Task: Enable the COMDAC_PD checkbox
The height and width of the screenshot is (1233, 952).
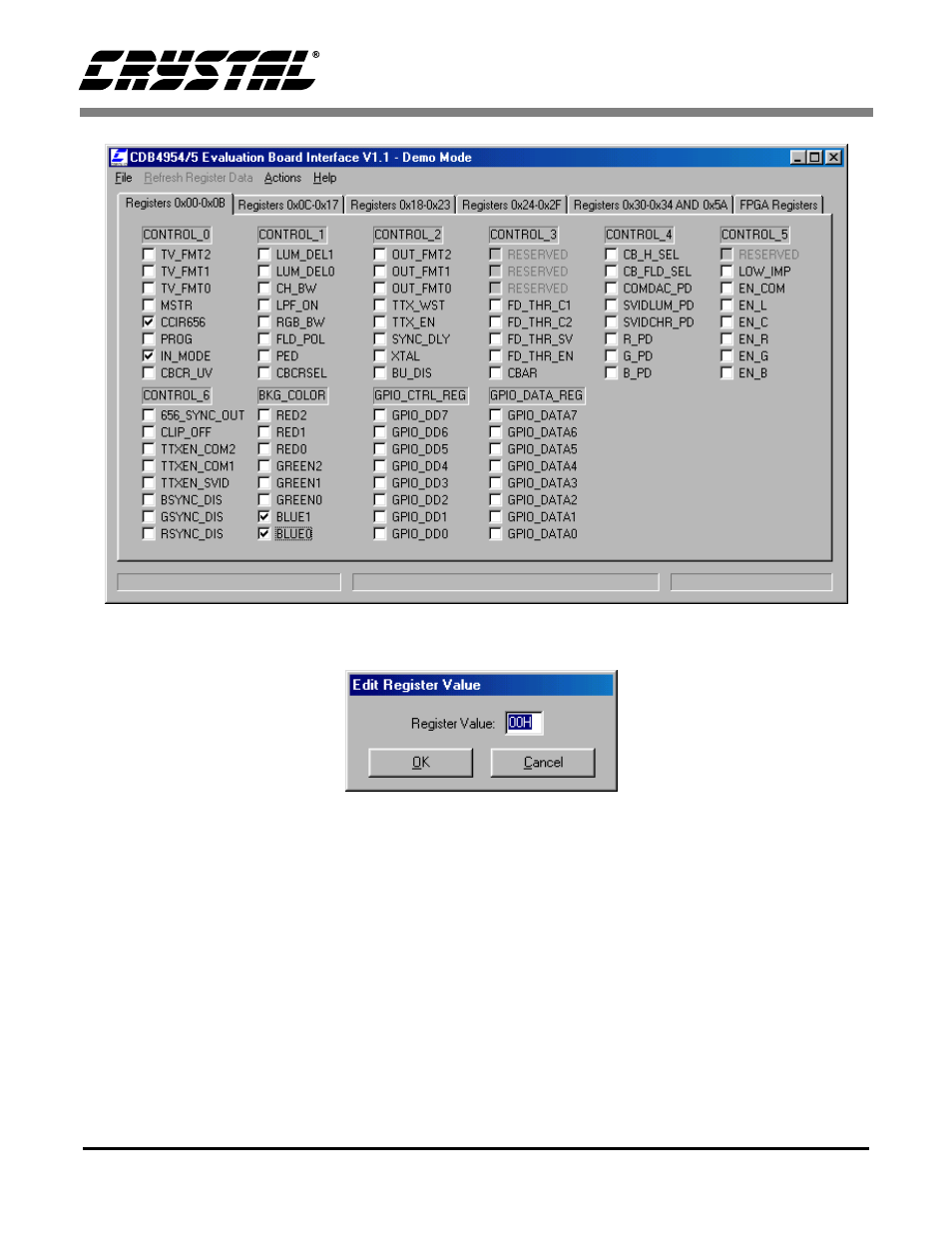Action: 612,289
